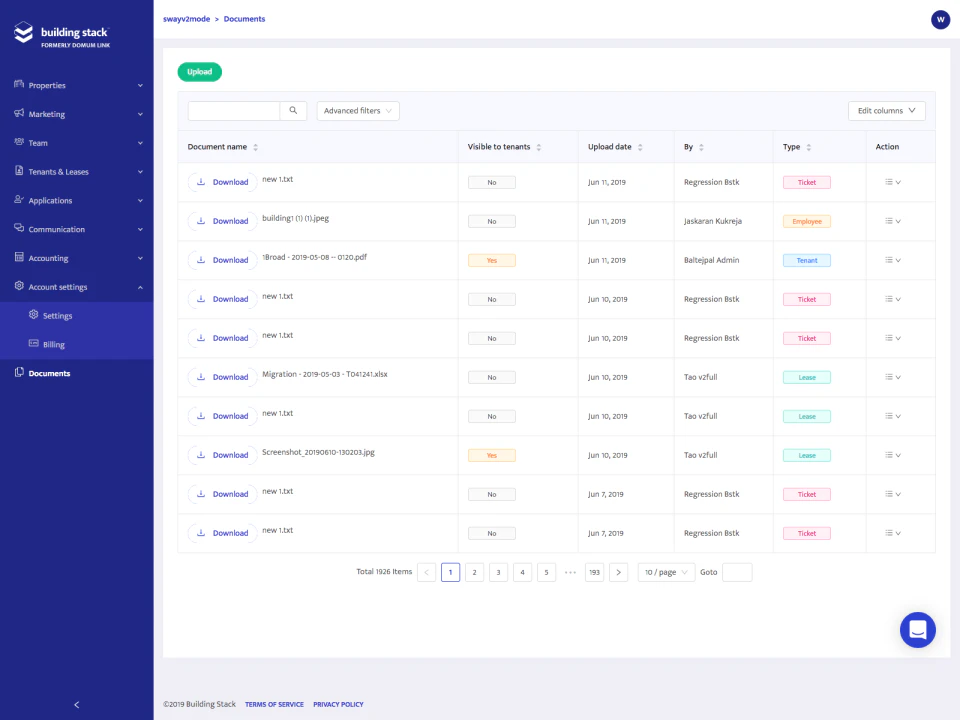Image resolution: width=960 pixels, height=720 pixels.
Task: Open the chat support bubble icon
Action: [x=917, y=630]
